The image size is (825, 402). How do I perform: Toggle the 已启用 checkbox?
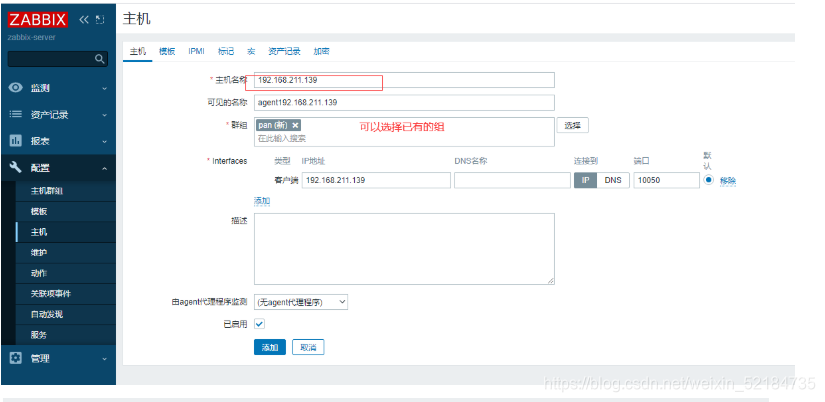[x=259, y=324]
